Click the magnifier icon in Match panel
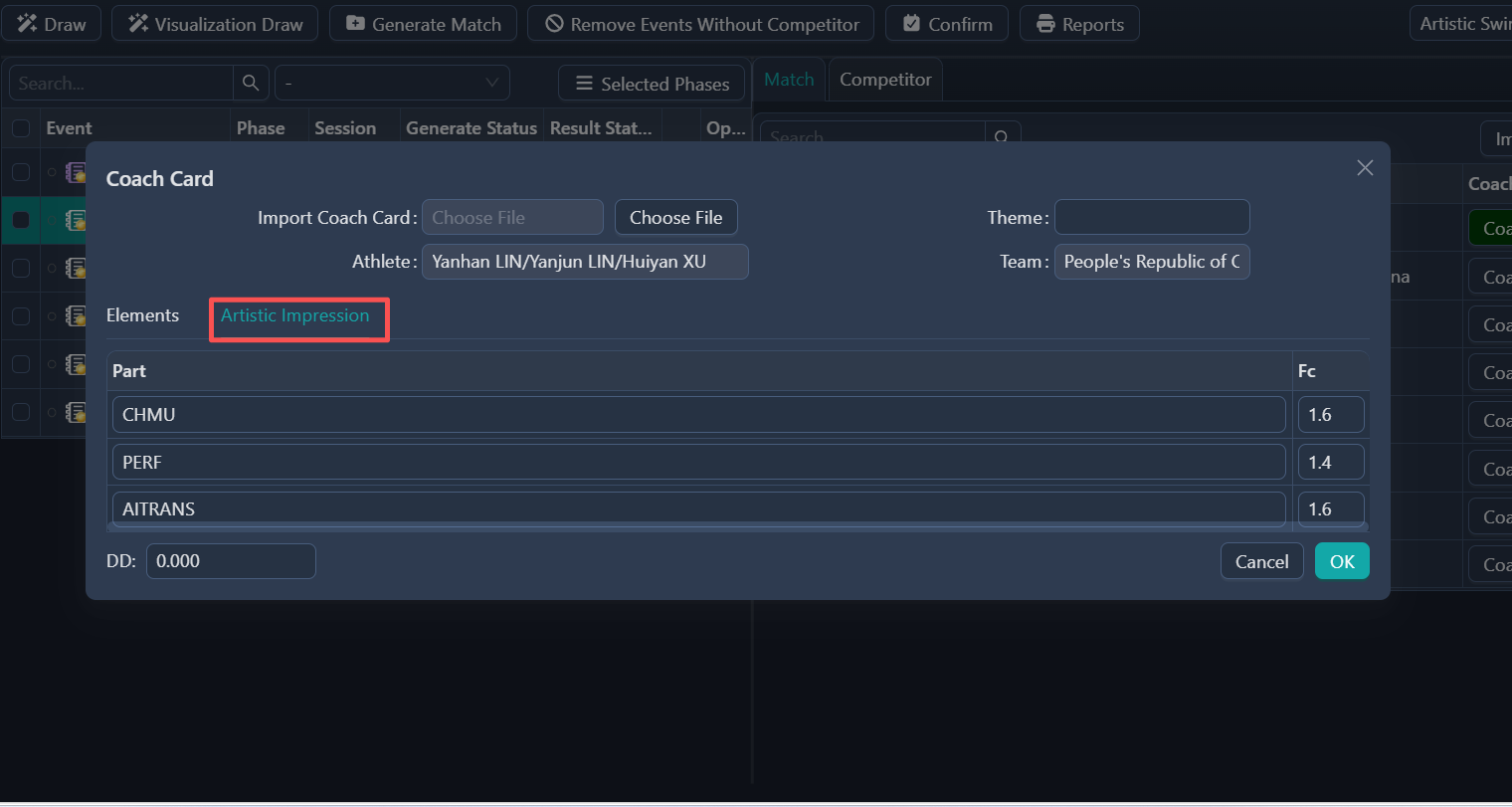This screenshot has height=807, width=1512. click(x=1002, y=136)
